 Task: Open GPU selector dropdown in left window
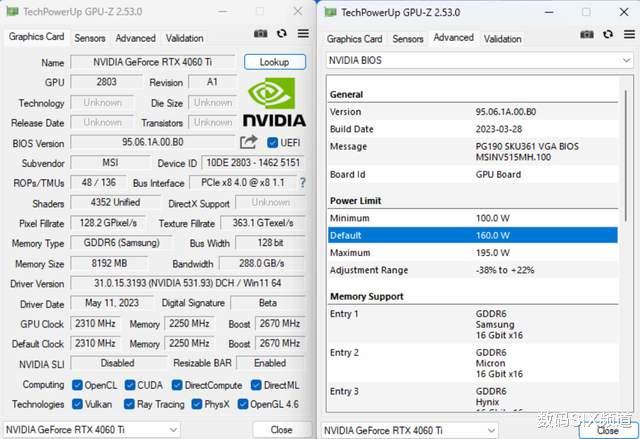coord(91,430)
